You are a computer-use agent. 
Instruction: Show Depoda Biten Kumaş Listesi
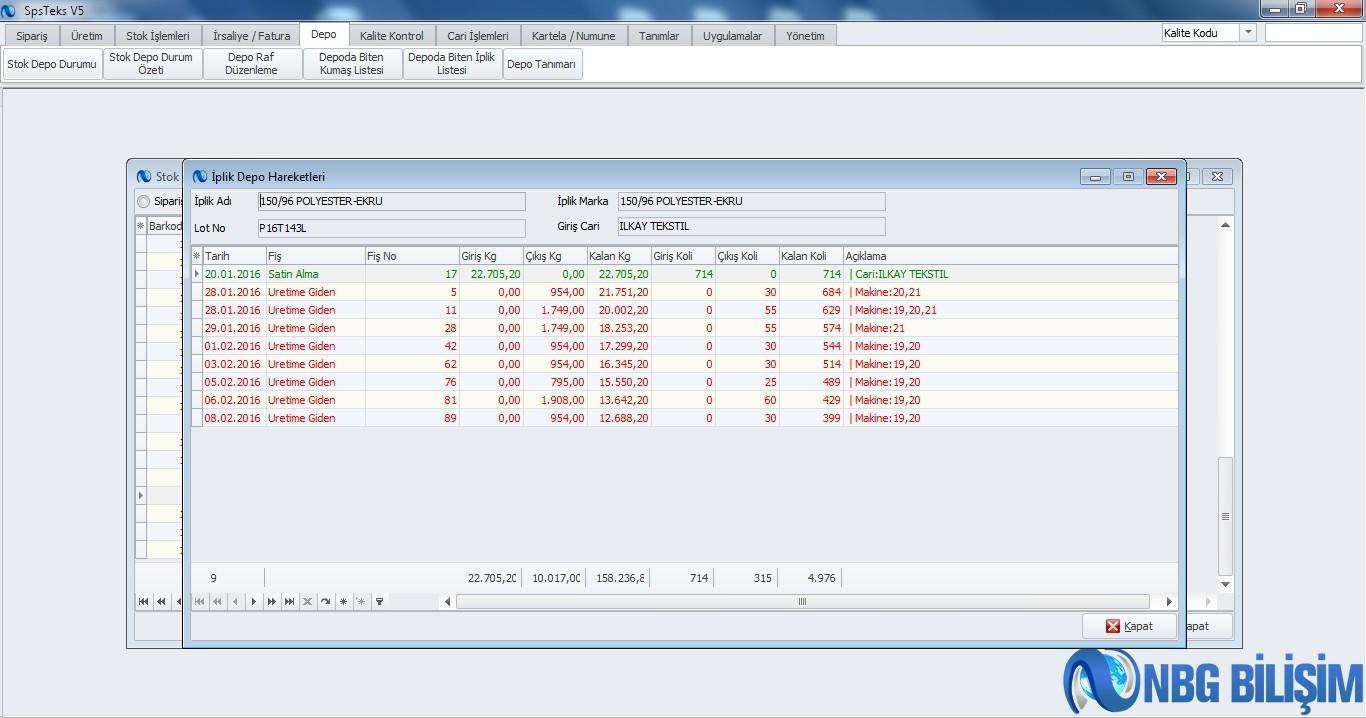(x=352, y=64)
